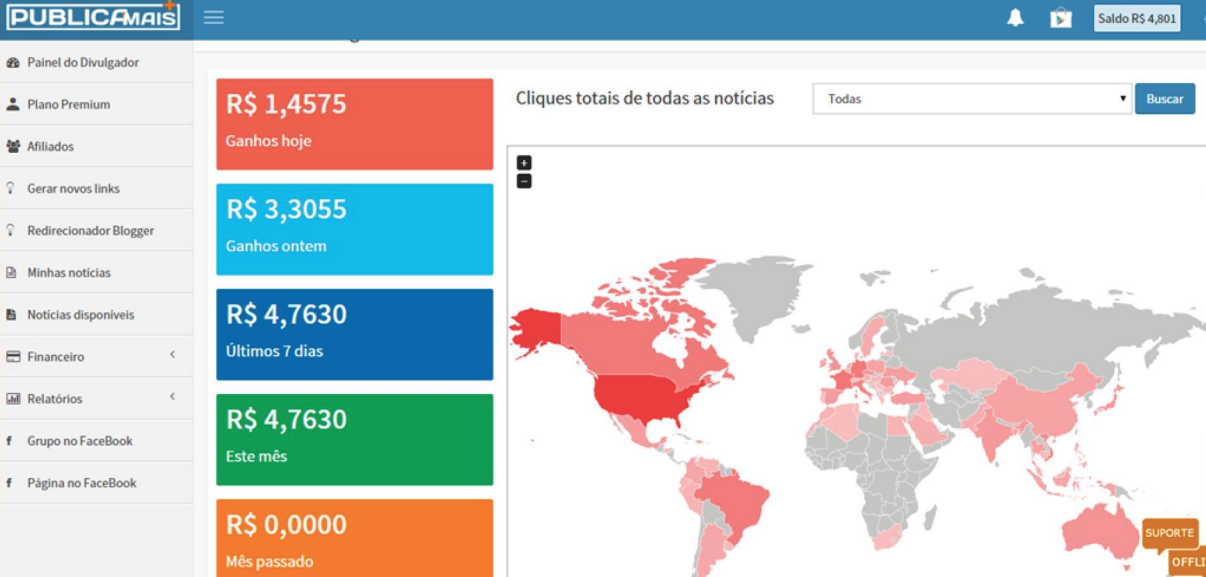Click the Relatórios chart icon
This screenshot has height=577, width=1206.
click(x=12, y=399)
